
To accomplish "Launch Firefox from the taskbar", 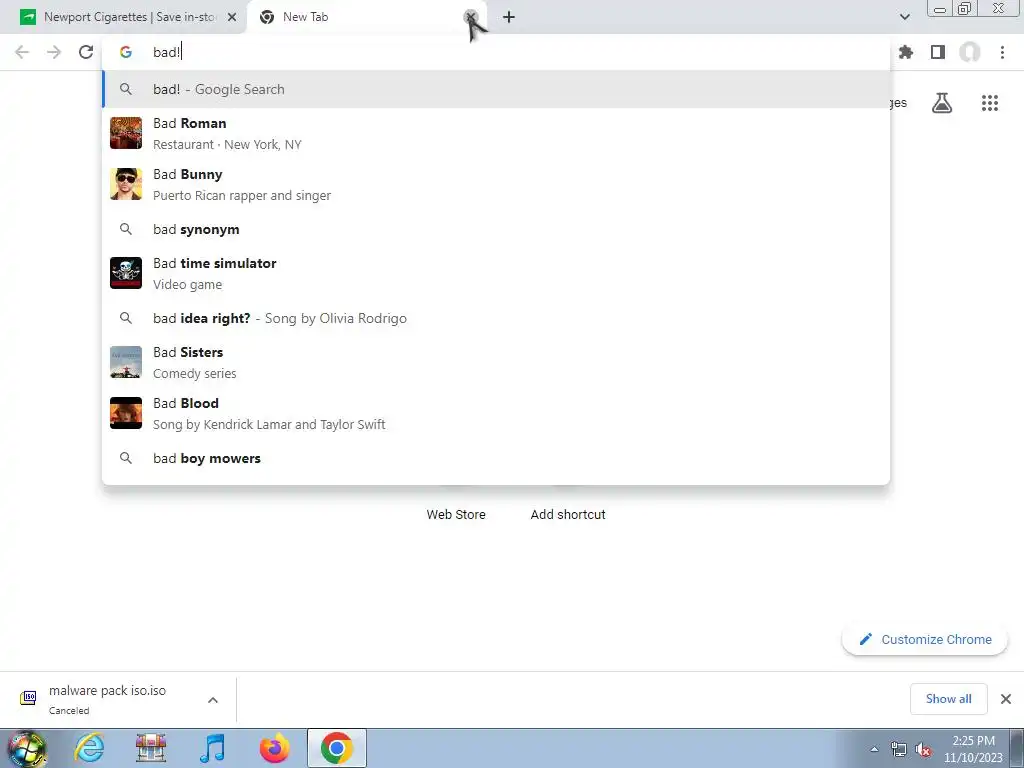I will click(x=274, y=748).
